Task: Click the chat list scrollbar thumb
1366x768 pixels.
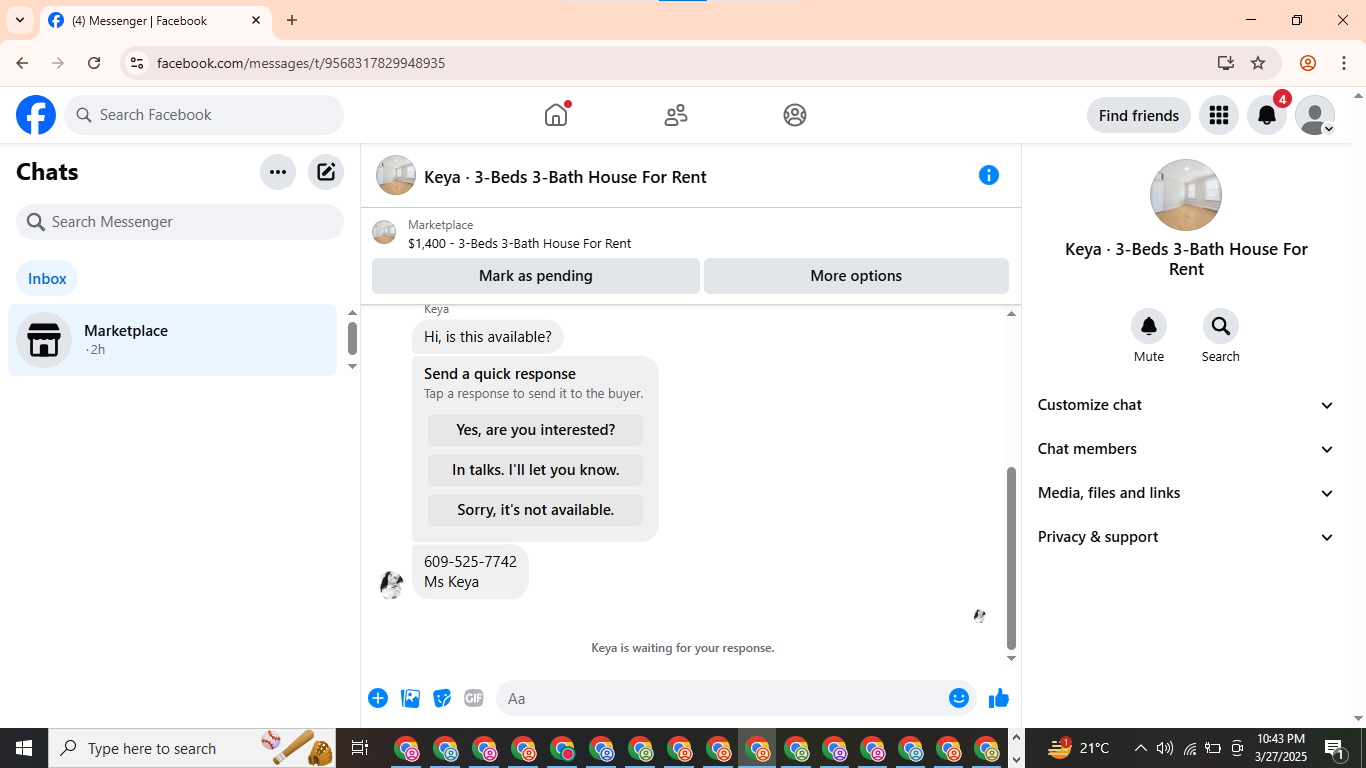Action: pyautogui.click(x=352, y=338)
